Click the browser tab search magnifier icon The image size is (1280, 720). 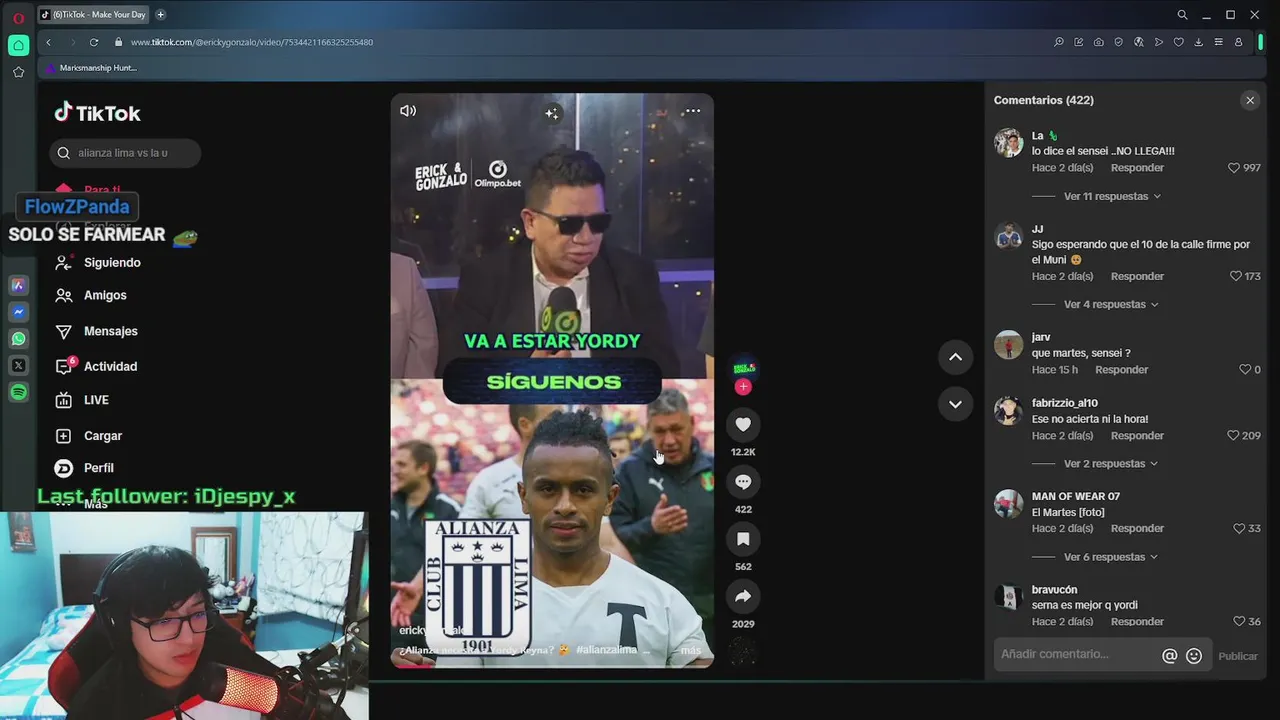pyautogui.click(x=1182, y=15)
